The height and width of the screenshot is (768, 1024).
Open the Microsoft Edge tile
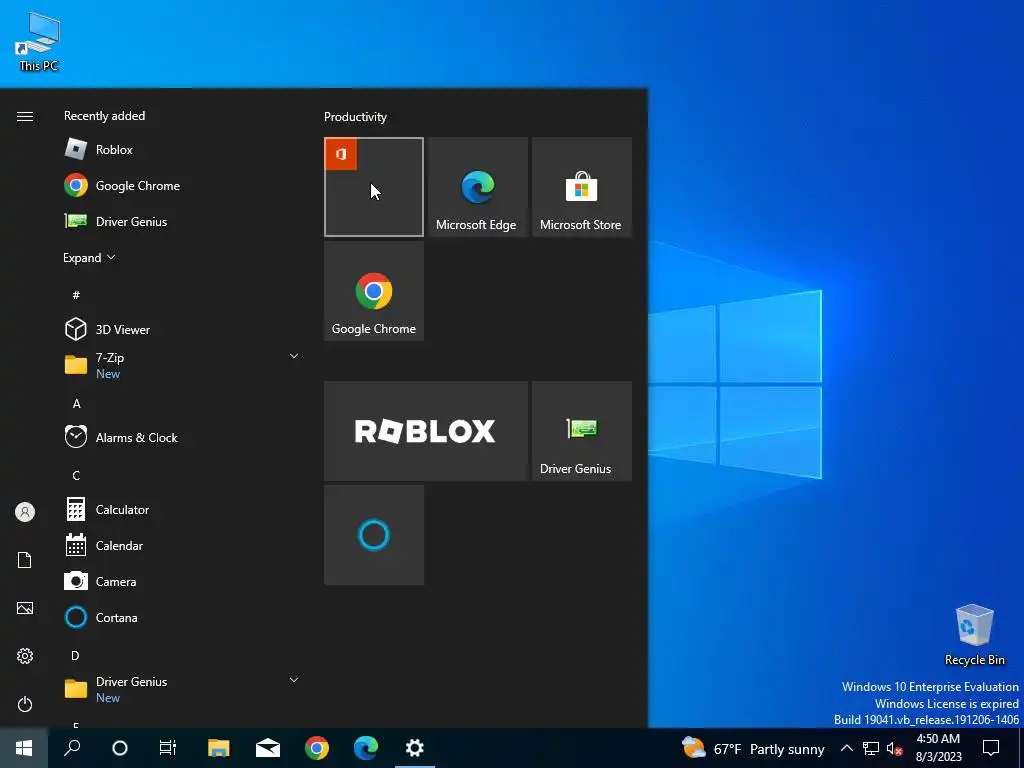(x=478, y=187)
